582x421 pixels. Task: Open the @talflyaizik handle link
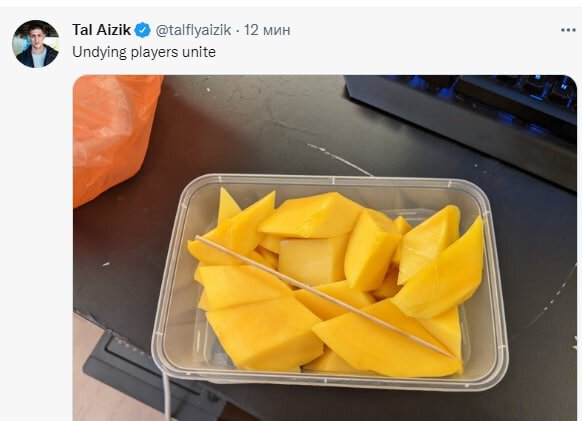tap(193, 30)
